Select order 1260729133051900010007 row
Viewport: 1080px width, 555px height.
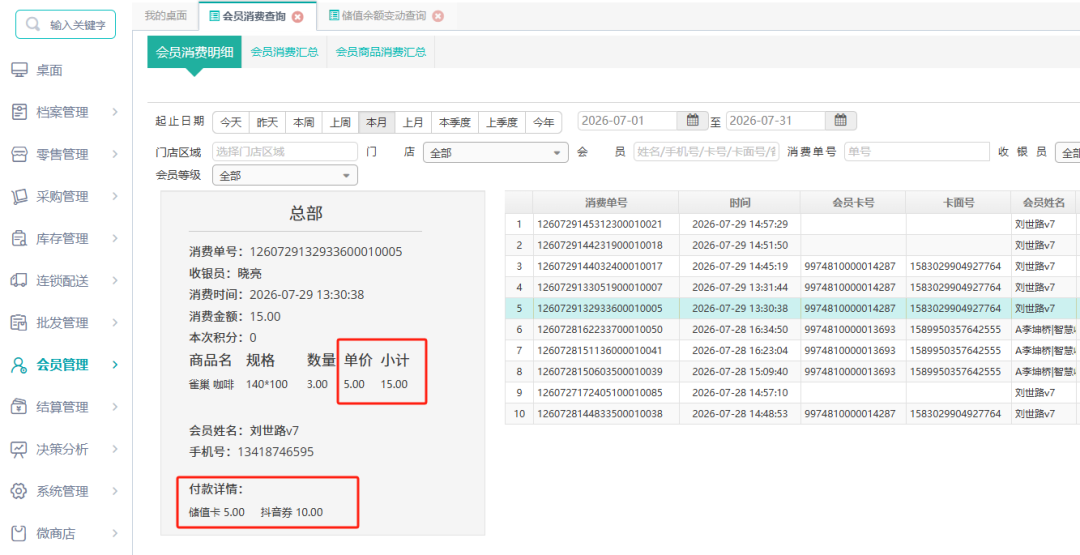pyautogui.click(x=792, y=287)
